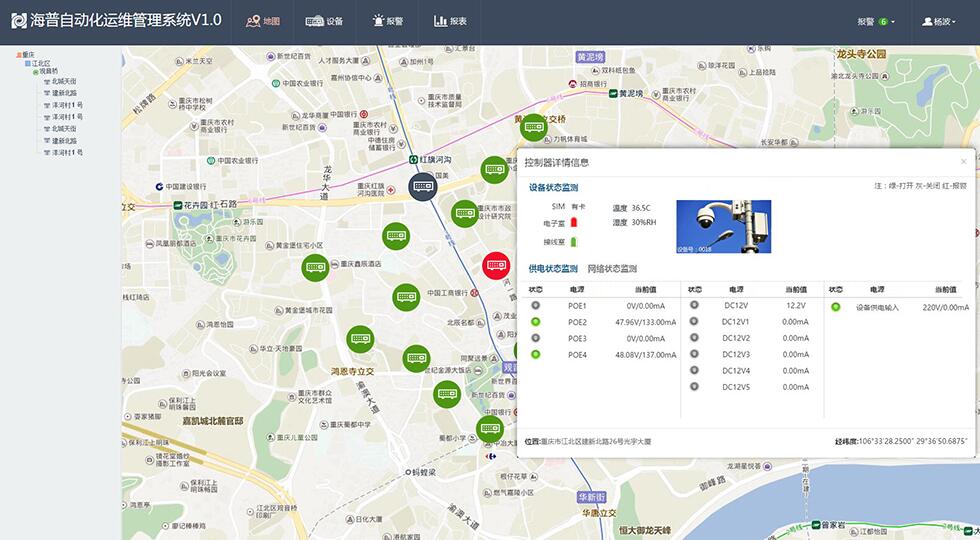Toggle the 设备供电输入 status indicator

point(836,307)
